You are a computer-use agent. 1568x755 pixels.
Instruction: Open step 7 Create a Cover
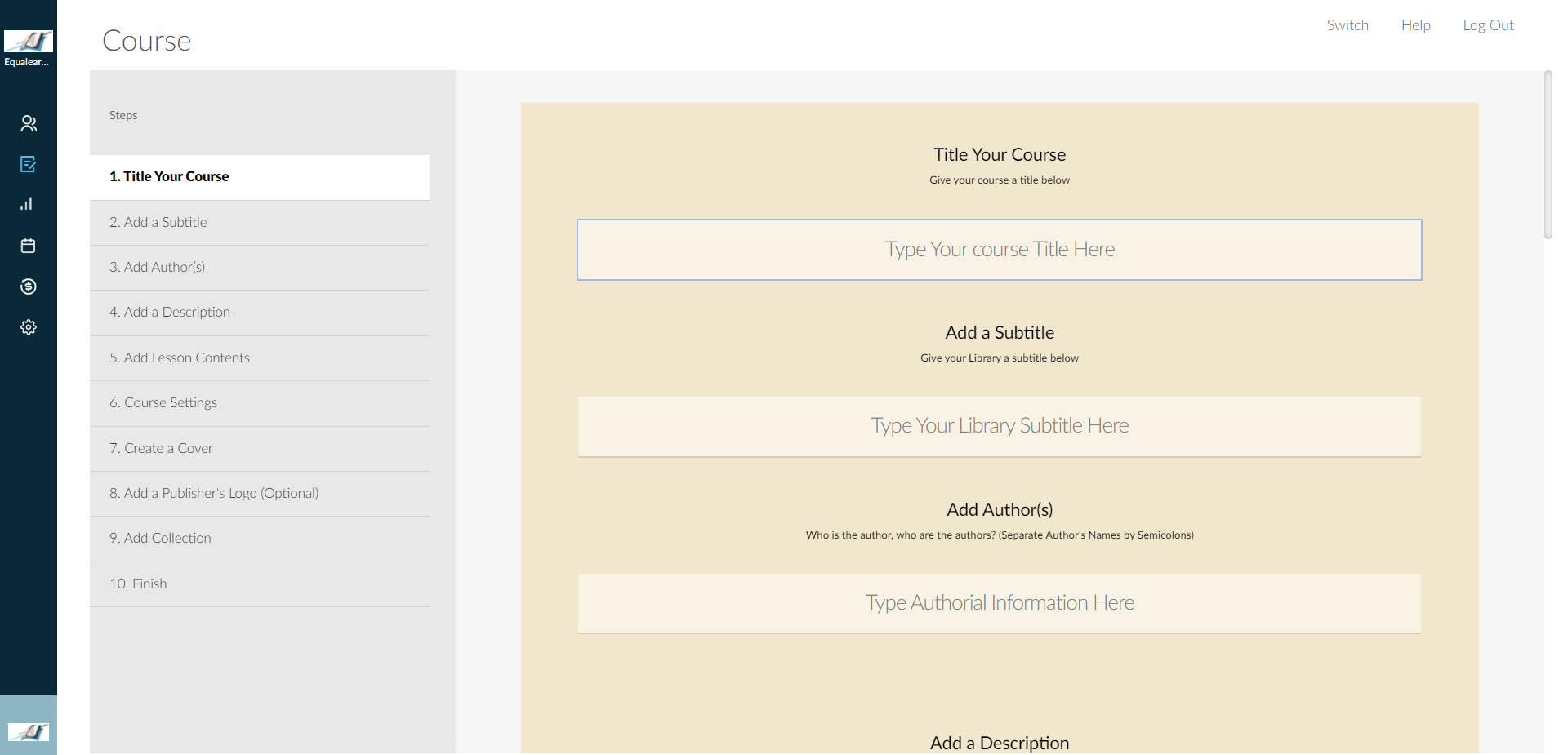pos(260,448)
